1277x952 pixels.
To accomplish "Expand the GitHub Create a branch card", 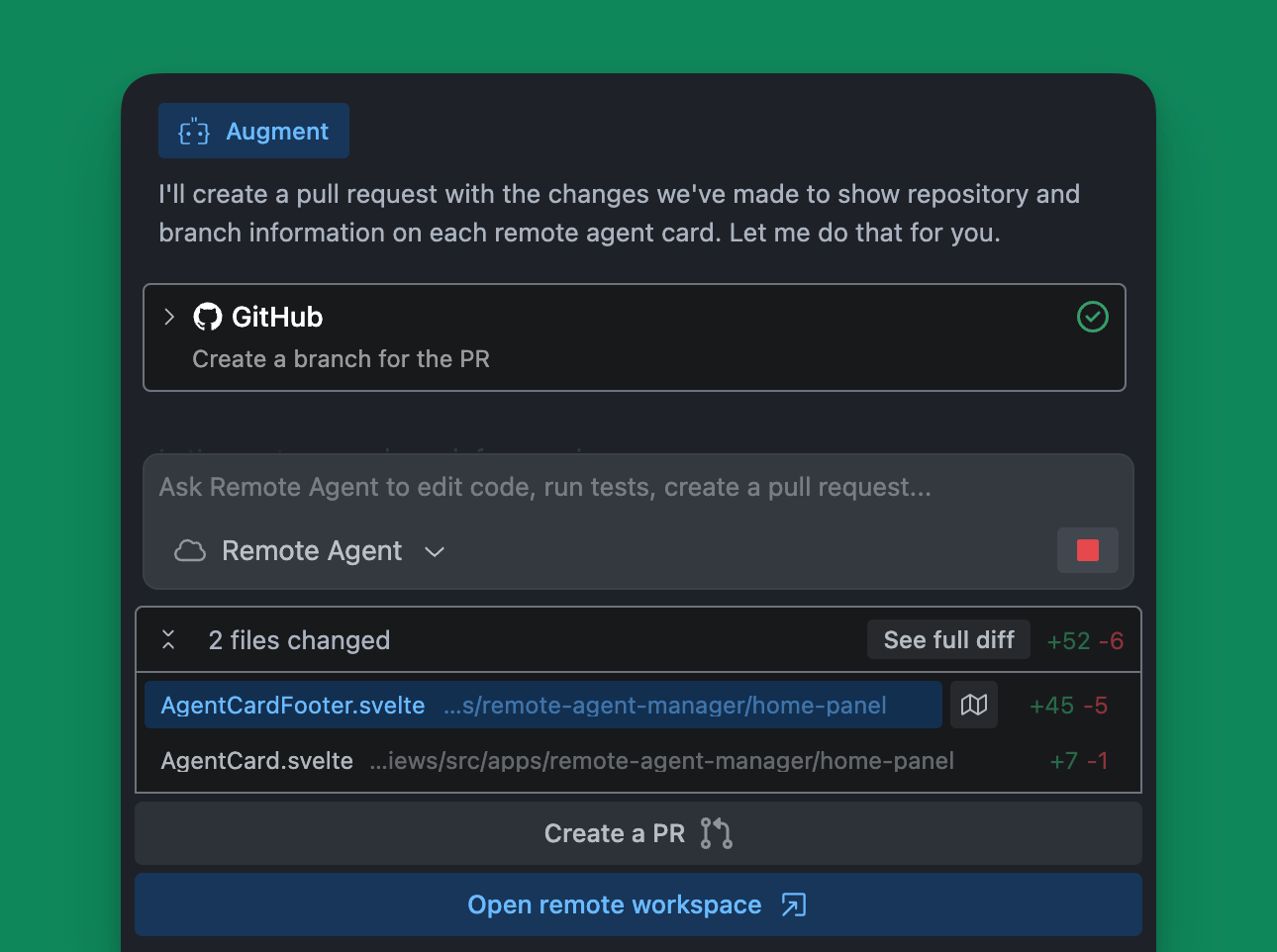I will tap(168, 317).
